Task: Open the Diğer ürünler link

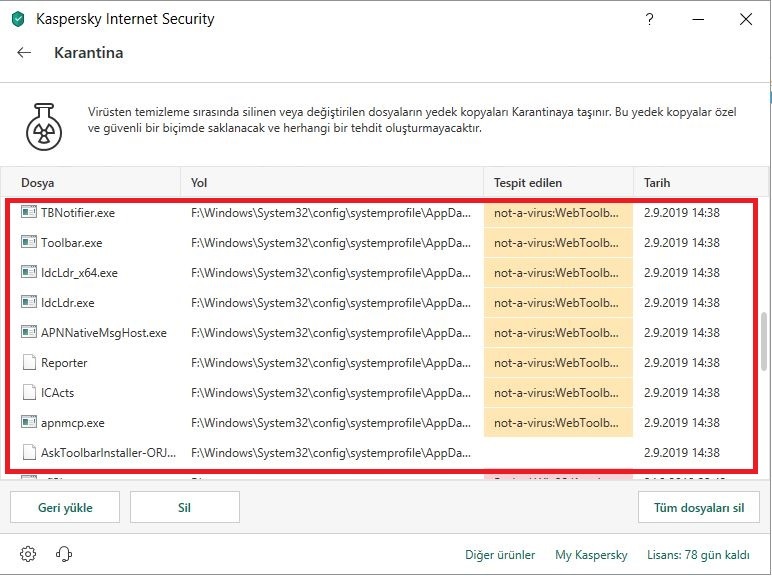Action: (500, 555)
